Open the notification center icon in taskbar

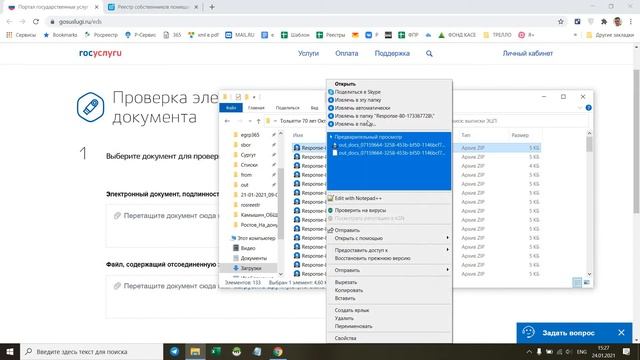[627, 351]
